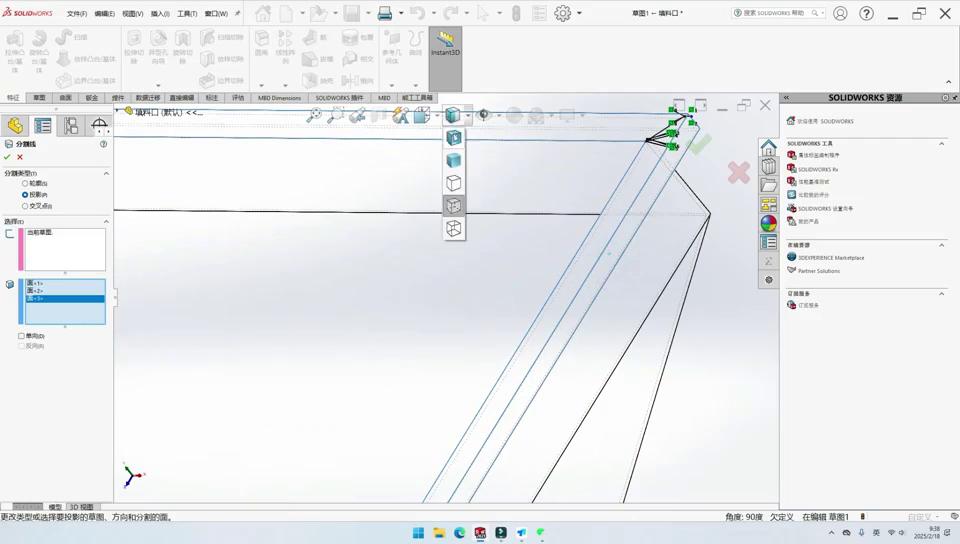
Task: Collapse the 分割类型 section
Action: point(106,173)
